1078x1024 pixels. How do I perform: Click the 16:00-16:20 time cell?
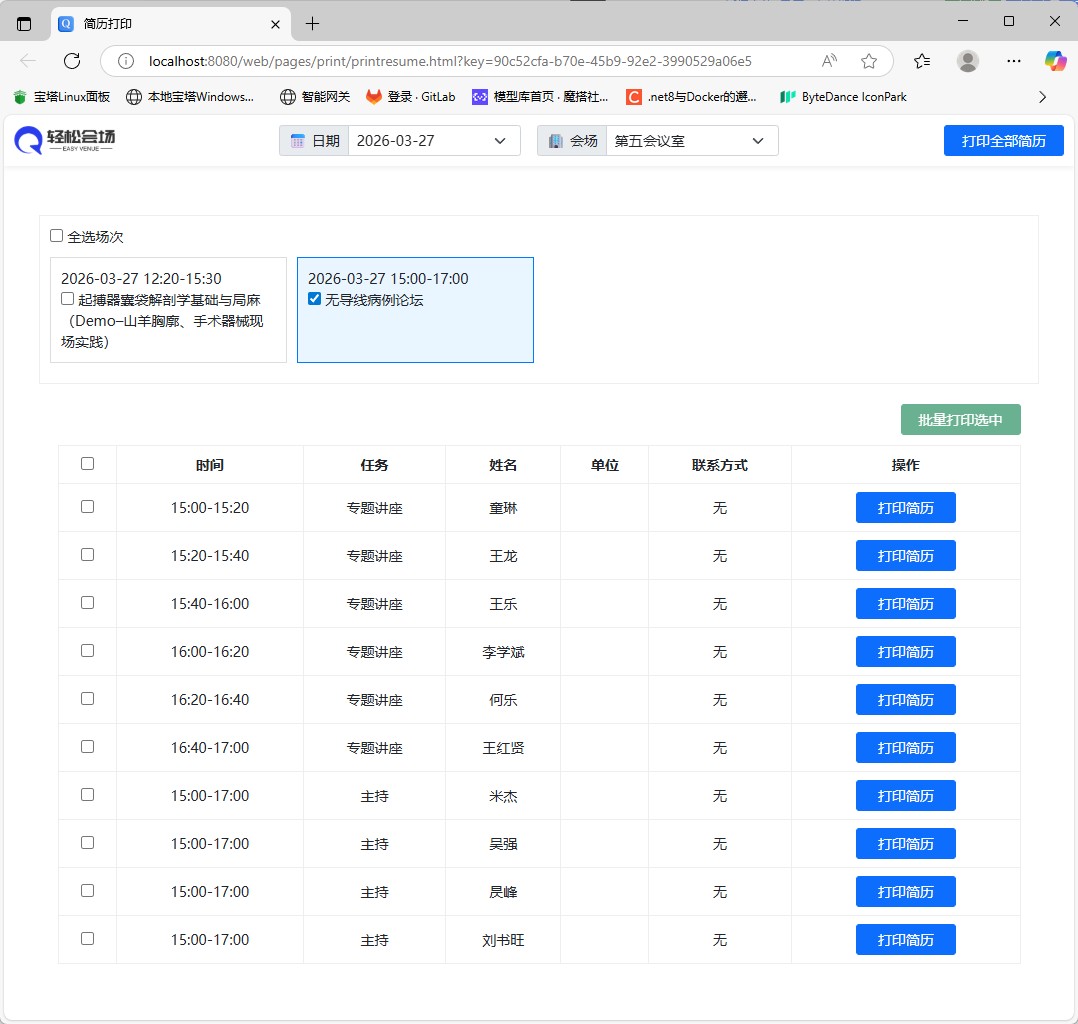[210, 652]
